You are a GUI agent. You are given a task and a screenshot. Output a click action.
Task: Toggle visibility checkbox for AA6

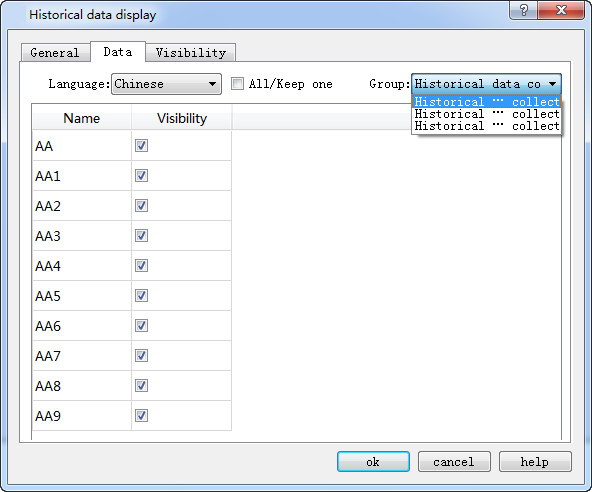141,325
